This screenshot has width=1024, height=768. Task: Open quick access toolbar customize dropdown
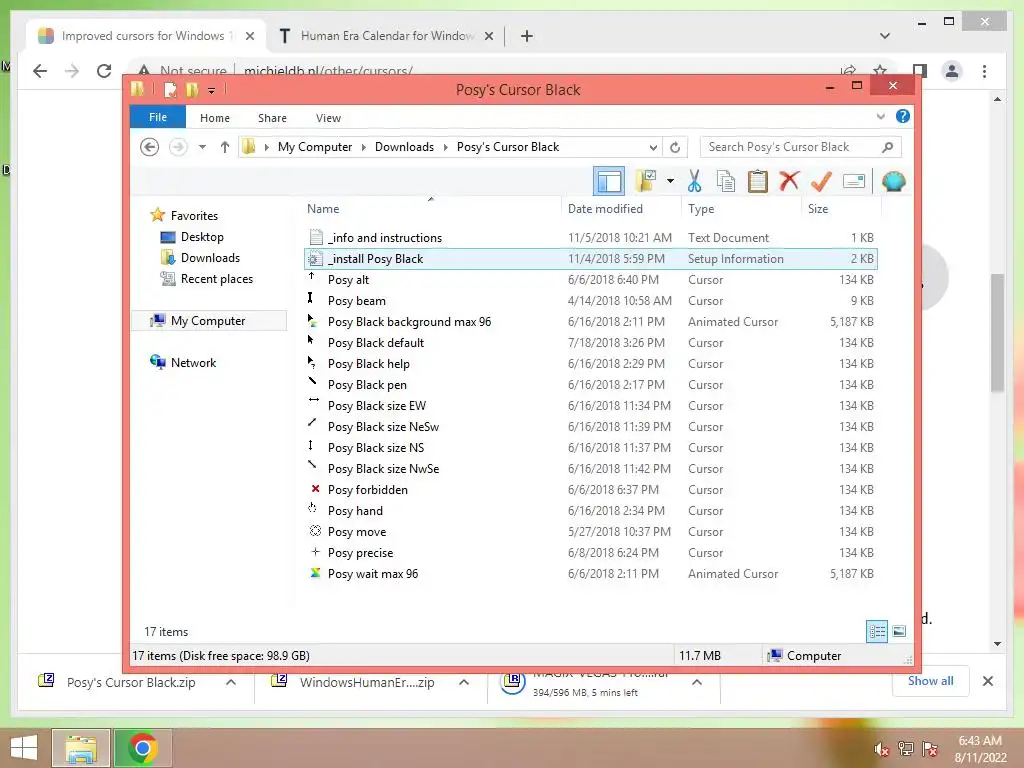211,90
